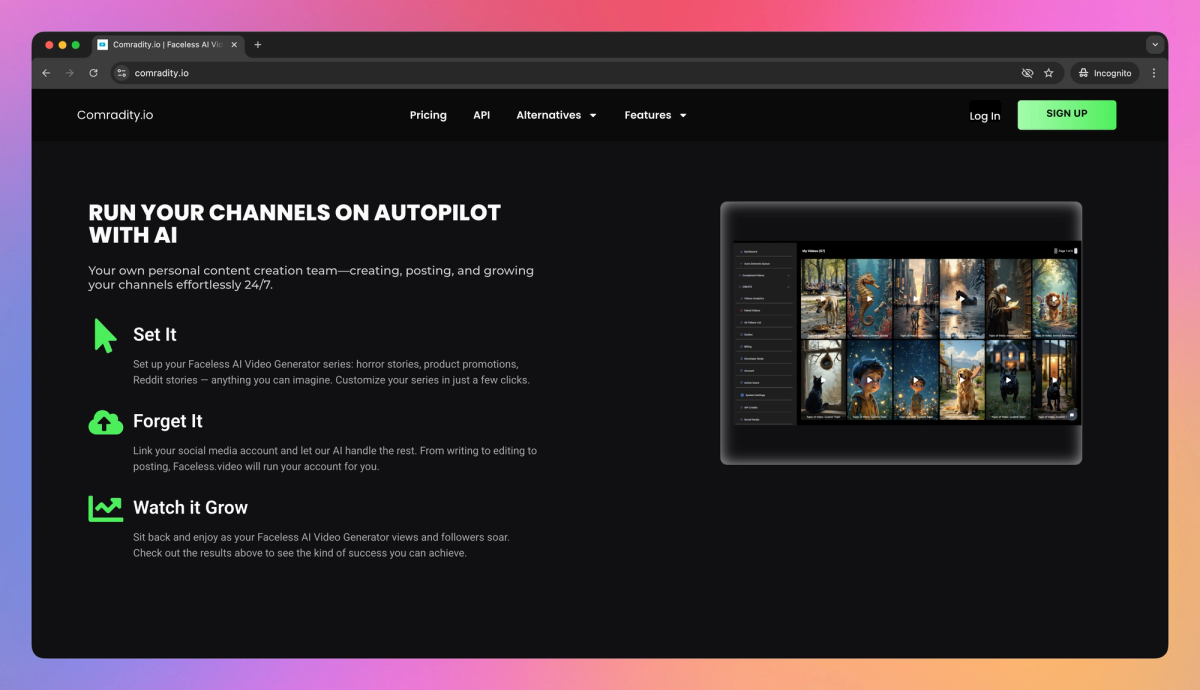Screen dimensions: 1200x690
Task: Expand the Alternatives dropdown menu
Action: point(557,115)
